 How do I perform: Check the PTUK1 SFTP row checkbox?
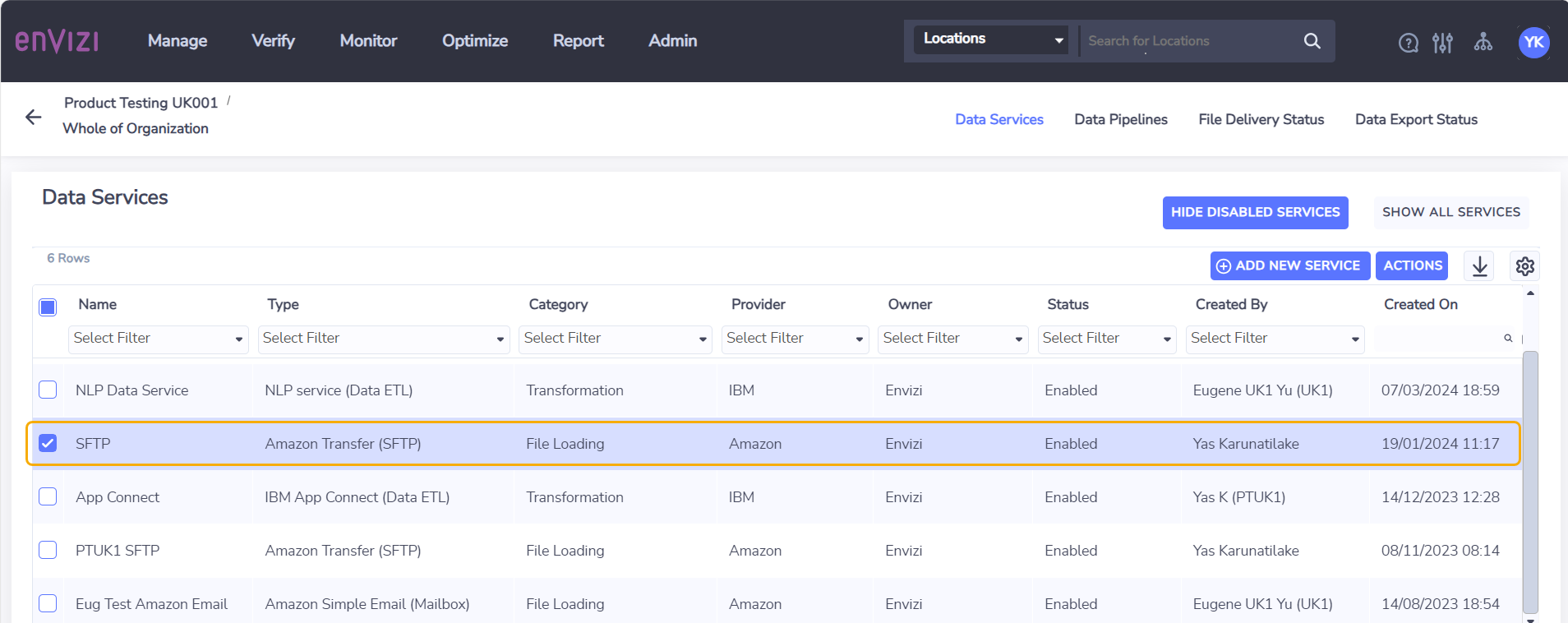coord(48,550)
